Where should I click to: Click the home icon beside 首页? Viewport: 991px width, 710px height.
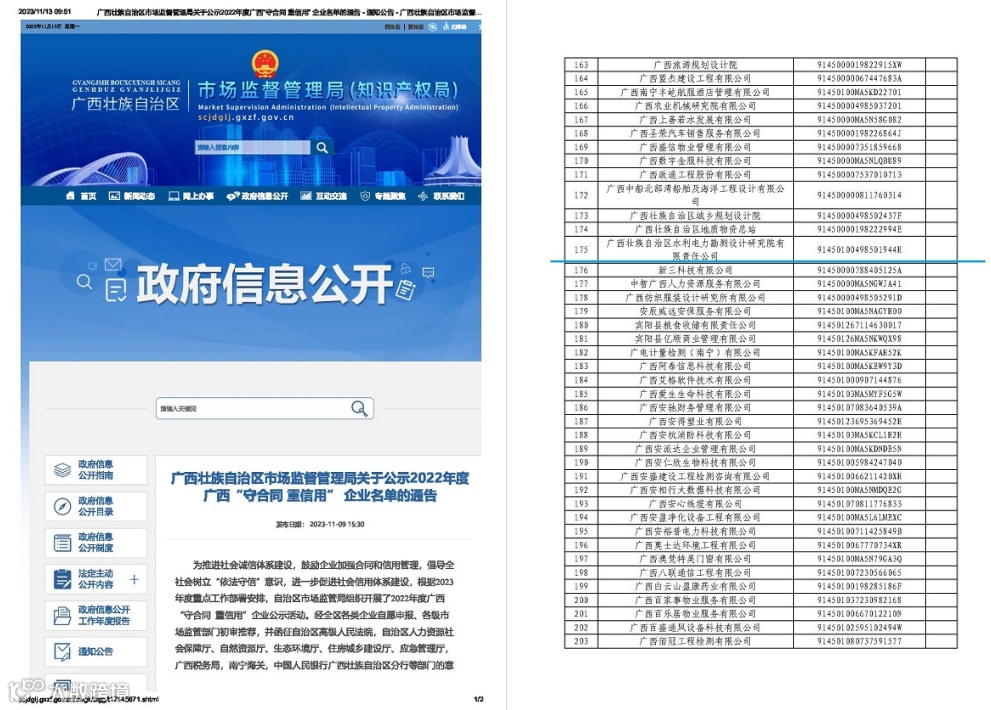(x=70, y=196)
